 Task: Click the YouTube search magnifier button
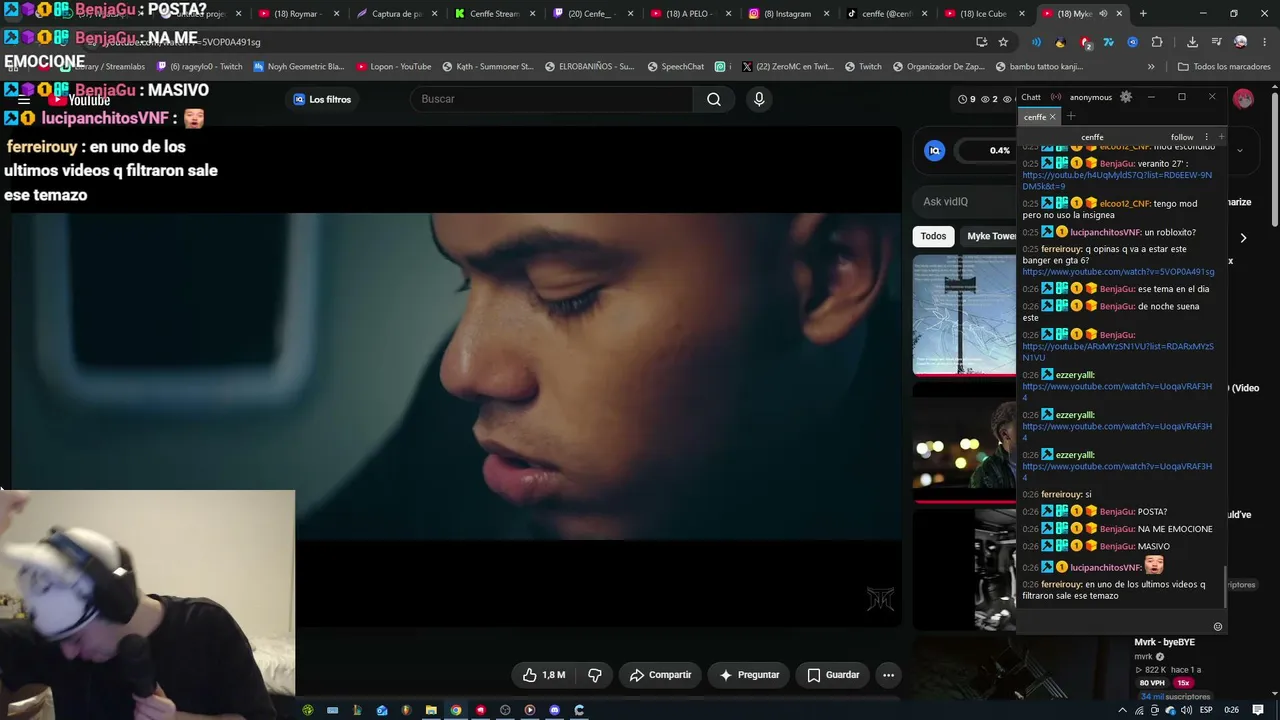713,99
